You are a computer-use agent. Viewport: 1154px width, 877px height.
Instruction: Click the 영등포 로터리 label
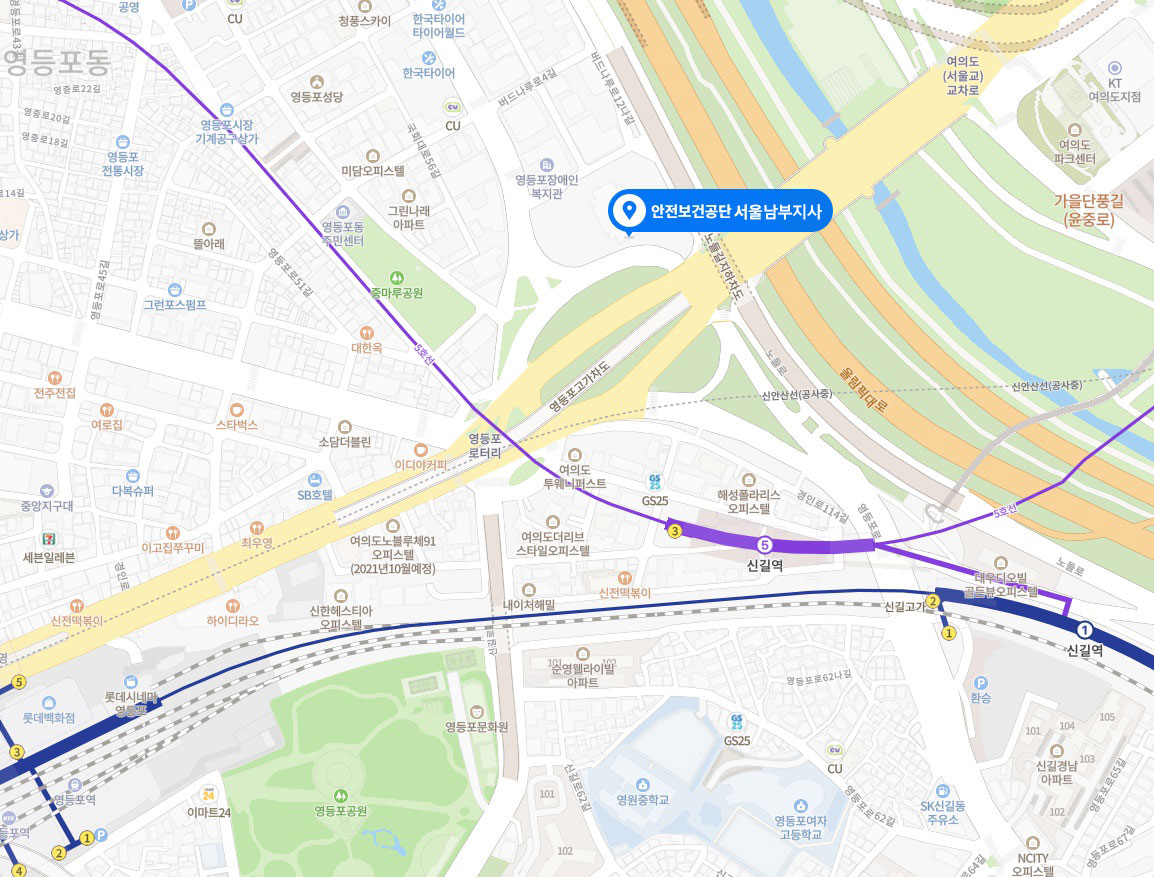(x=484, y=445)
